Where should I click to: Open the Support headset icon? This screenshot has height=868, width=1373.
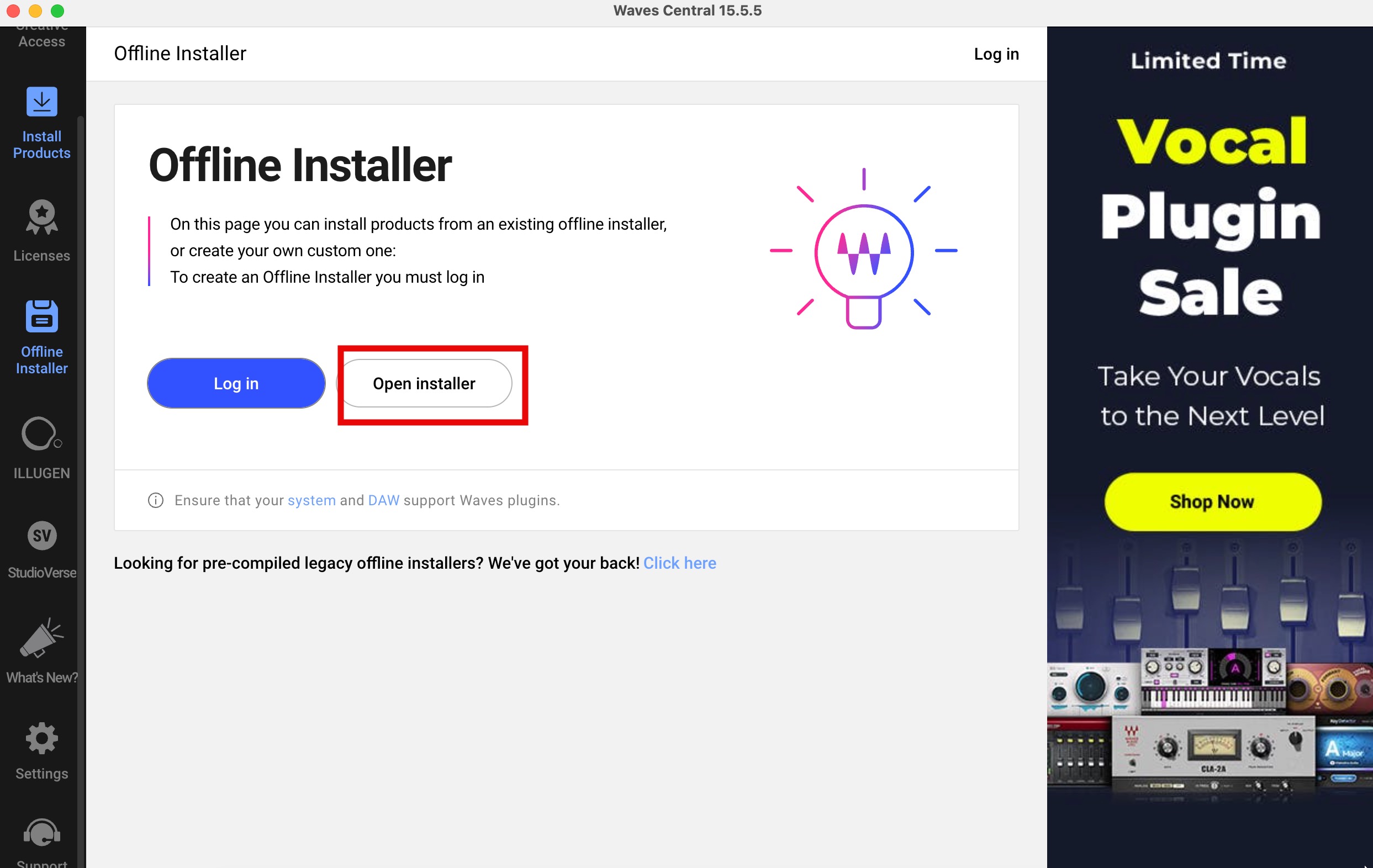[x=41, y=833]
